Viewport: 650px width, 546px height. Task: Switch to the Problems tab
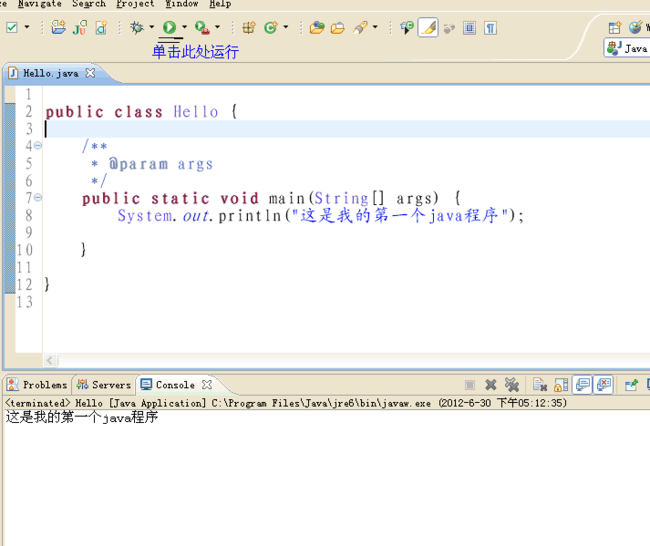tap(37, 385)
